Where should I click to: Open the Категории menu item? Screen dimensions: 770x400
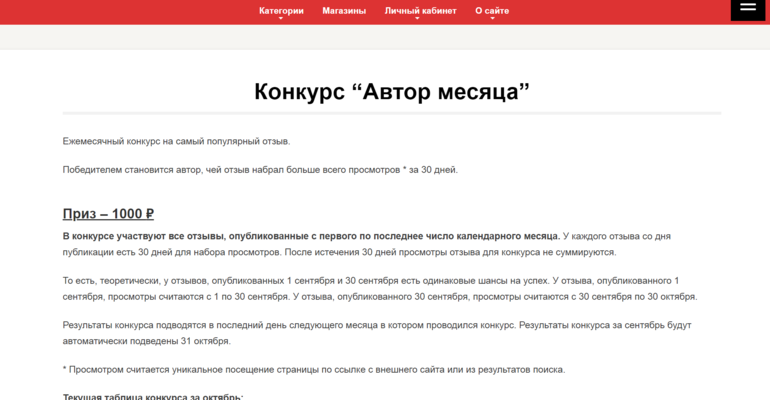click(x=281, y=10)
